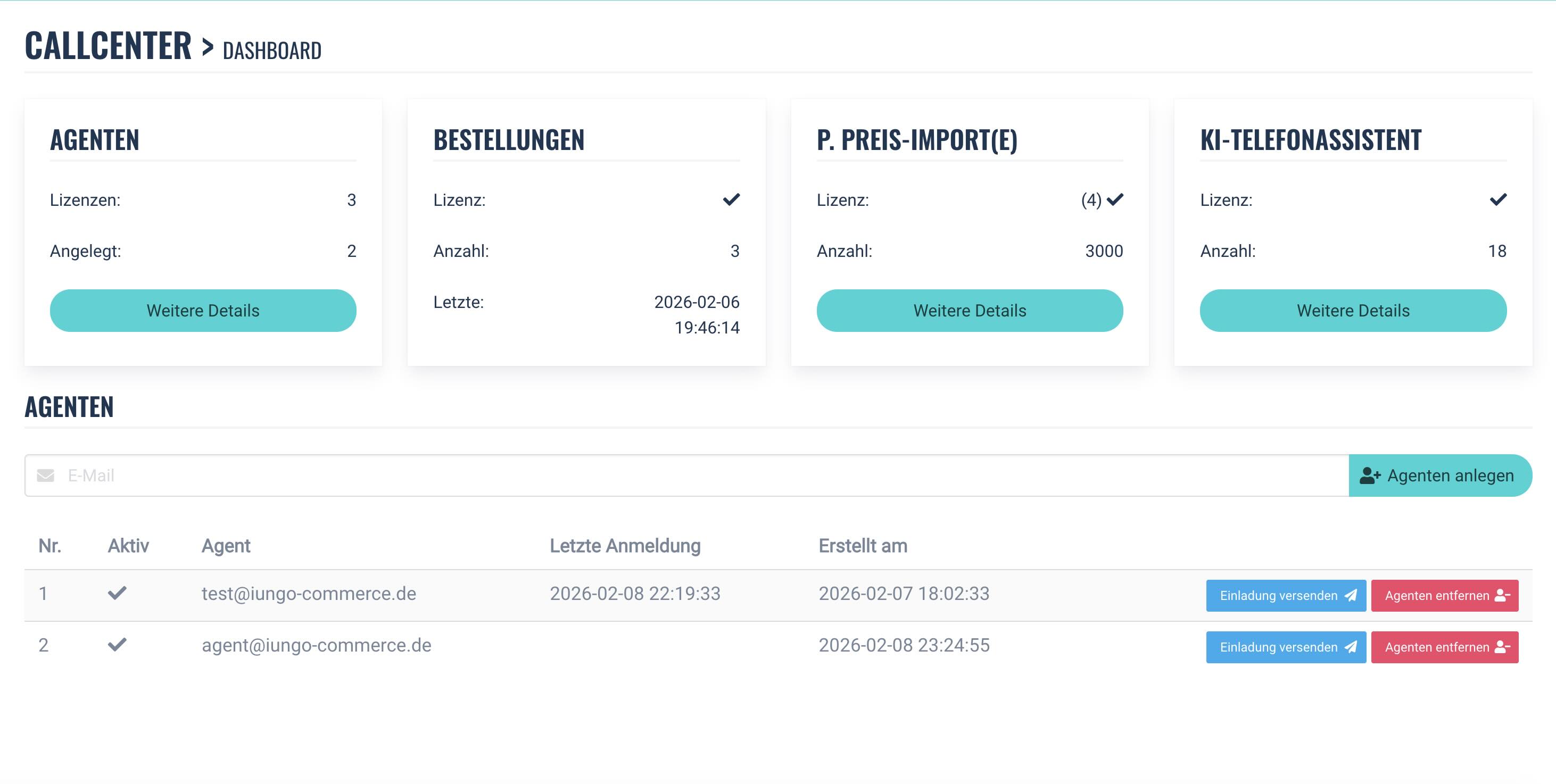Click the Letzte Anmeldung column header
Viewport: 1556px width, 784px height.
tap(625, 546)
